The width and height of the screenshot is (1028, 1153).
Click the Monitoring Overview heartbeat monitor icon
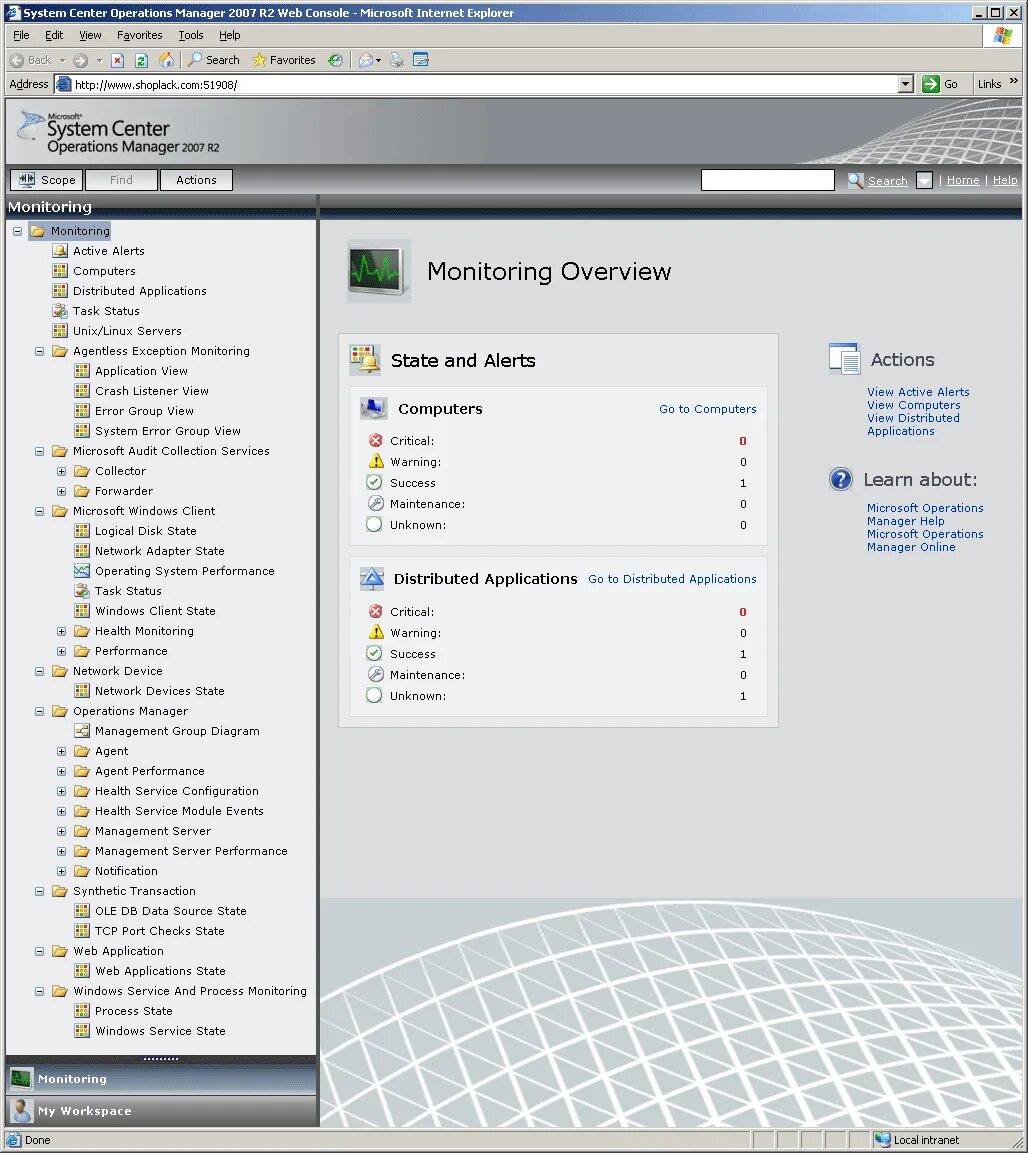(378, 271)
